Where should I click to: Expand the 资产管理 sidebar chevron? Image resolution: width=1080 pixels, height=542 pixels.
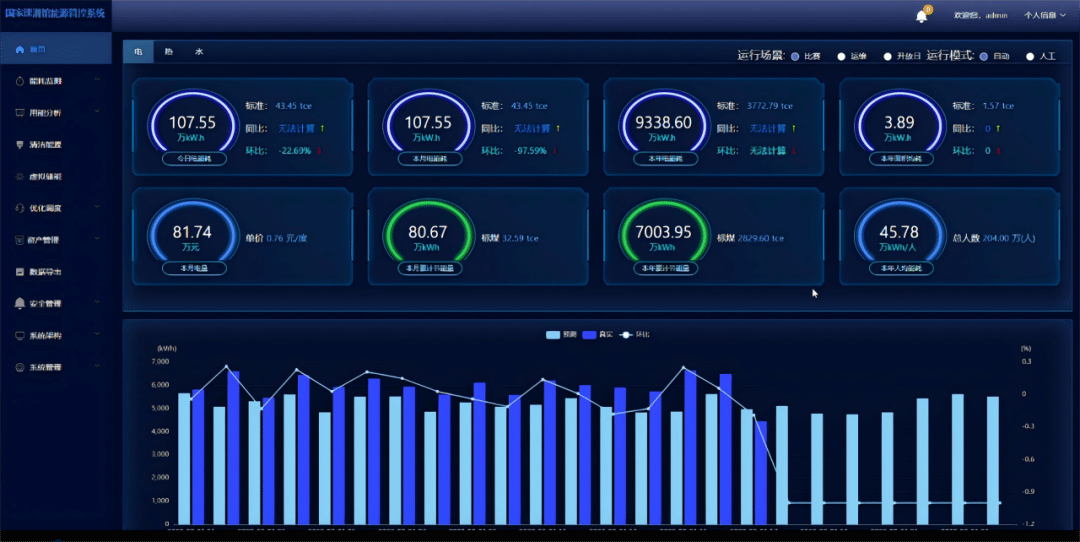click(x=97, y=240)
